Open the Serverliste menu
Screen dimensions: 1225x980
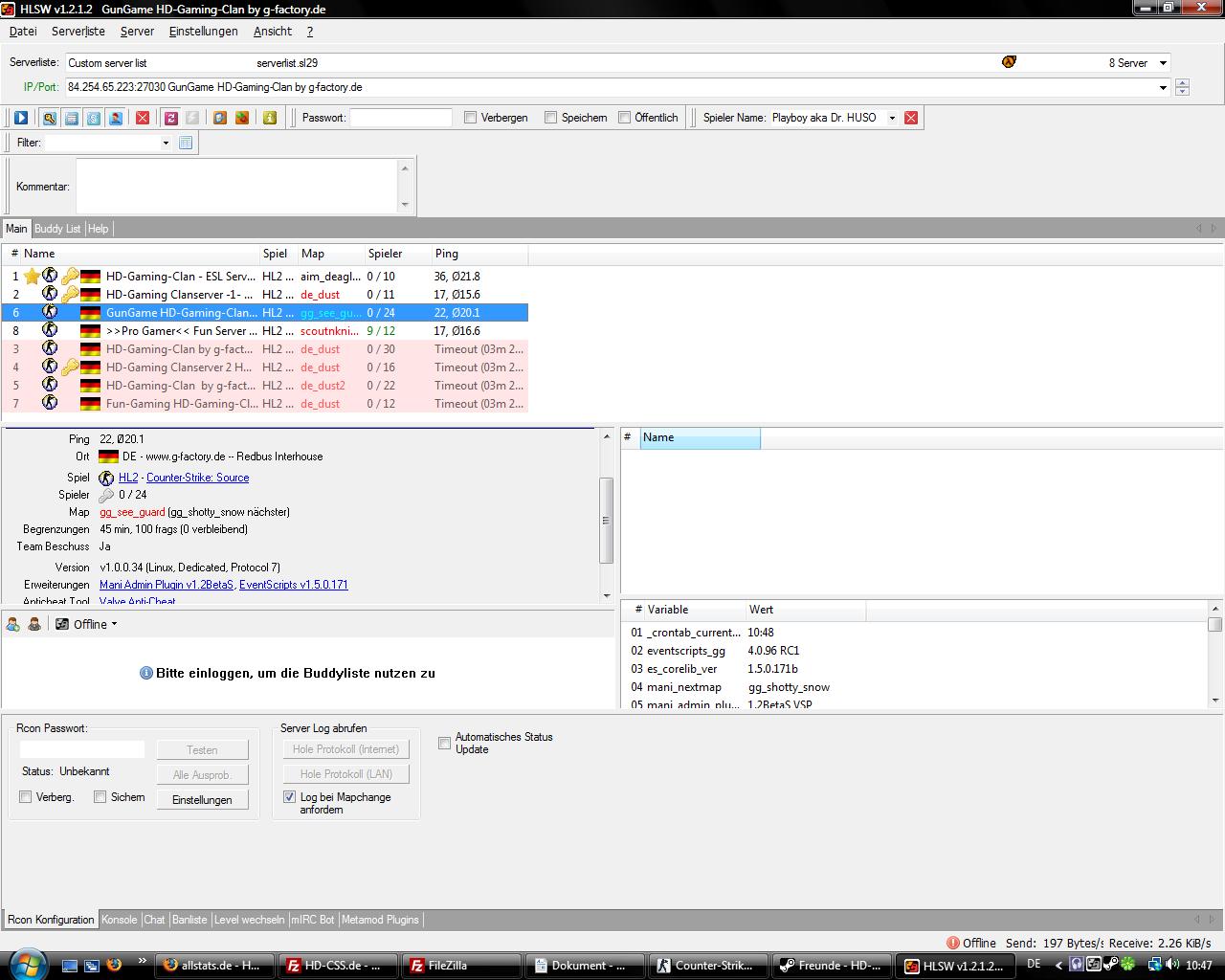point(78,31)
